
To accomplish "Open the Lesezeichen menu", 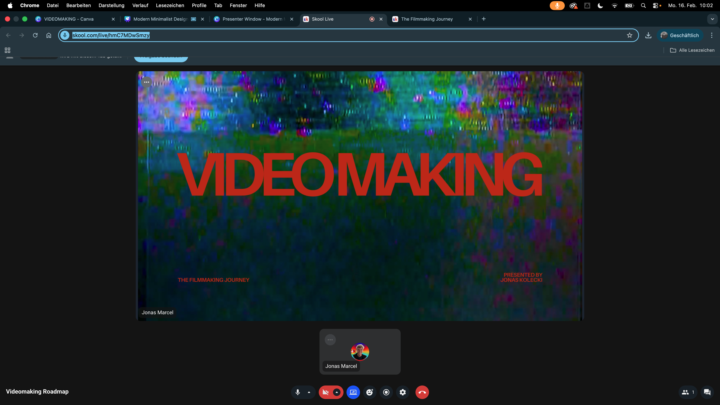I will pyautogui.click(x=170, y=6).
